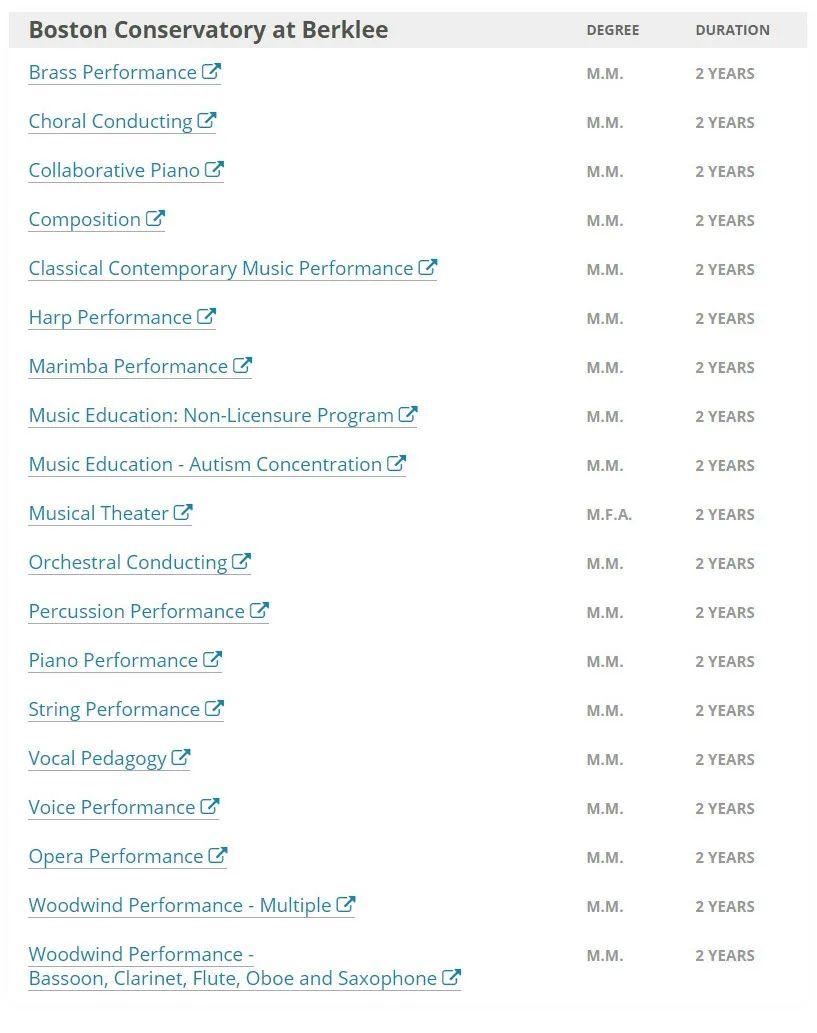This screenshot has width=817, height=1033.
Task: Click the Boston Conservatory at Berklee heading
Action: pyautogui.click(x=208, y=30)
